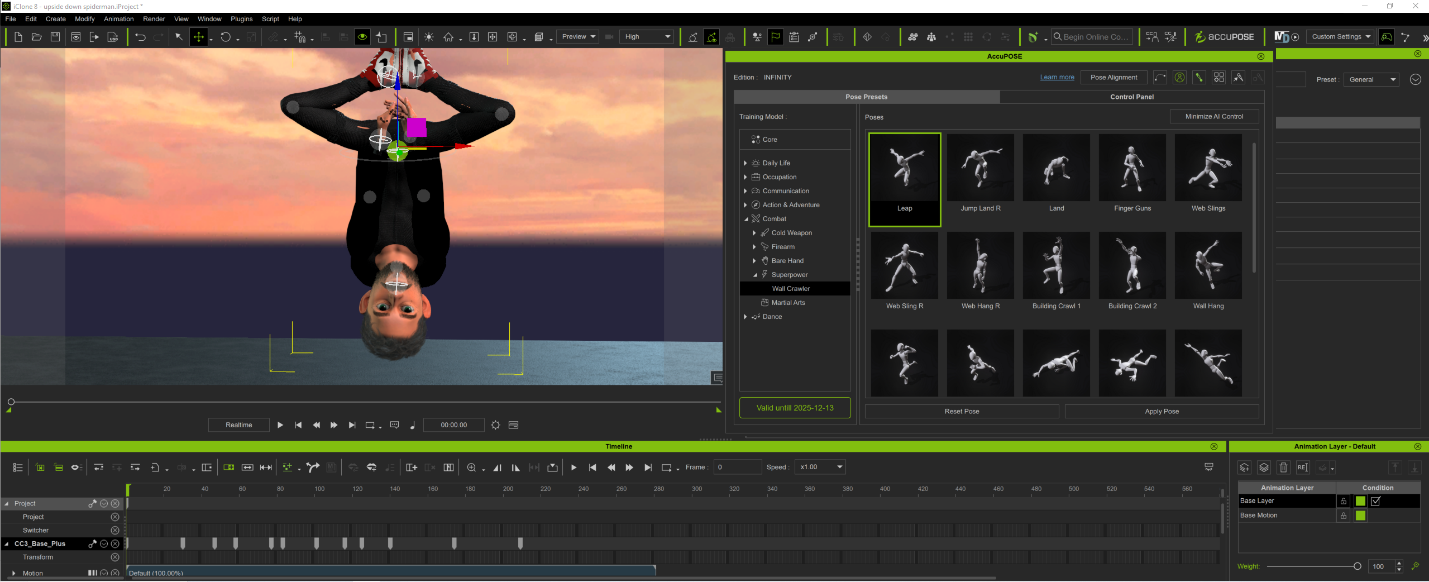Open the Render menu
The height and width of the screenshot is (582, 1429).
pos(154,18)
